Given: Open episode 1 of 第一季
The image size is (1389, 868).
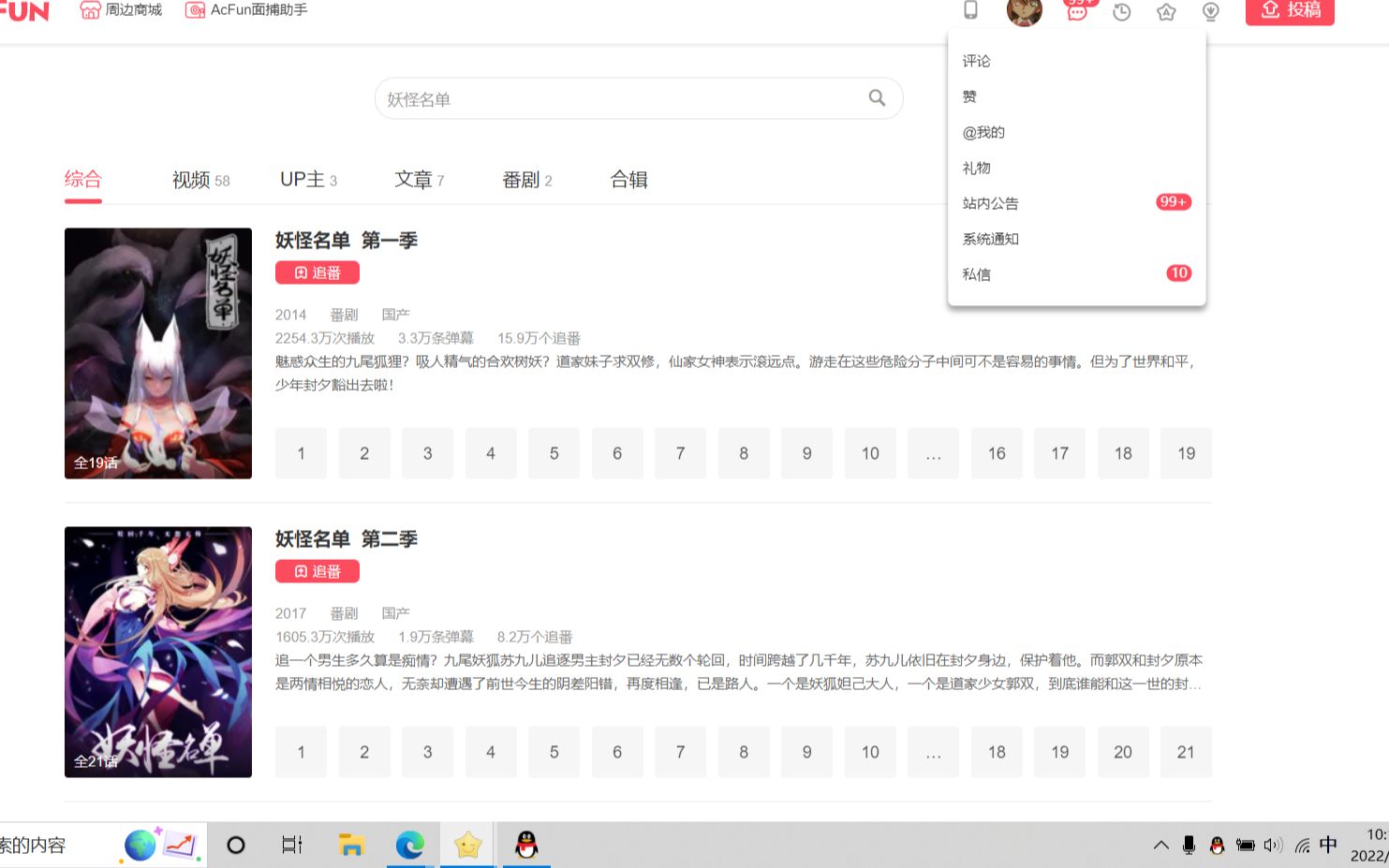Looking at the screenshot, I should tap(301, 453).
